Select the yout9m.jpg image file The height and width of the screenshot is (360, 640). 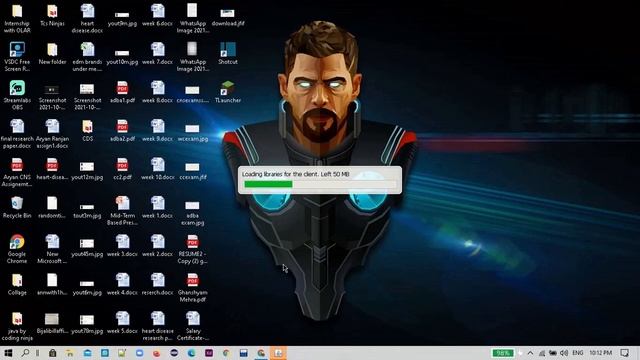point(122,18)
